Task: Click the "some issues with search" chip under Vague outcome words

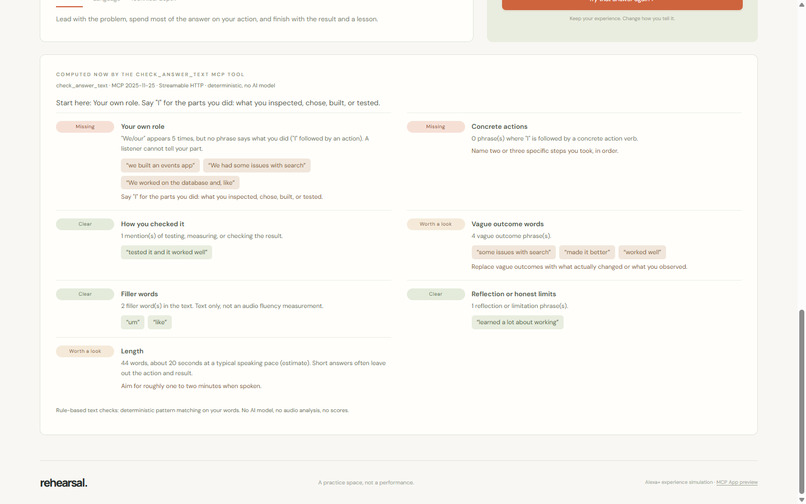Action: pos(514,253)
